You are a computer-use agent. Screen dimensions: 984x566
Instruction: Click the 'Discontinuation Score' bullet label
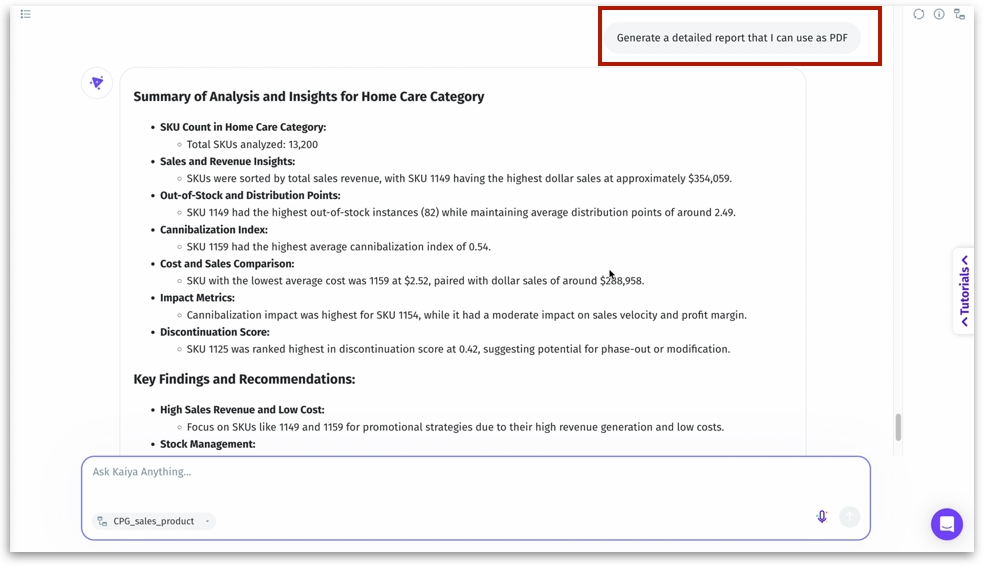(214, 332)
